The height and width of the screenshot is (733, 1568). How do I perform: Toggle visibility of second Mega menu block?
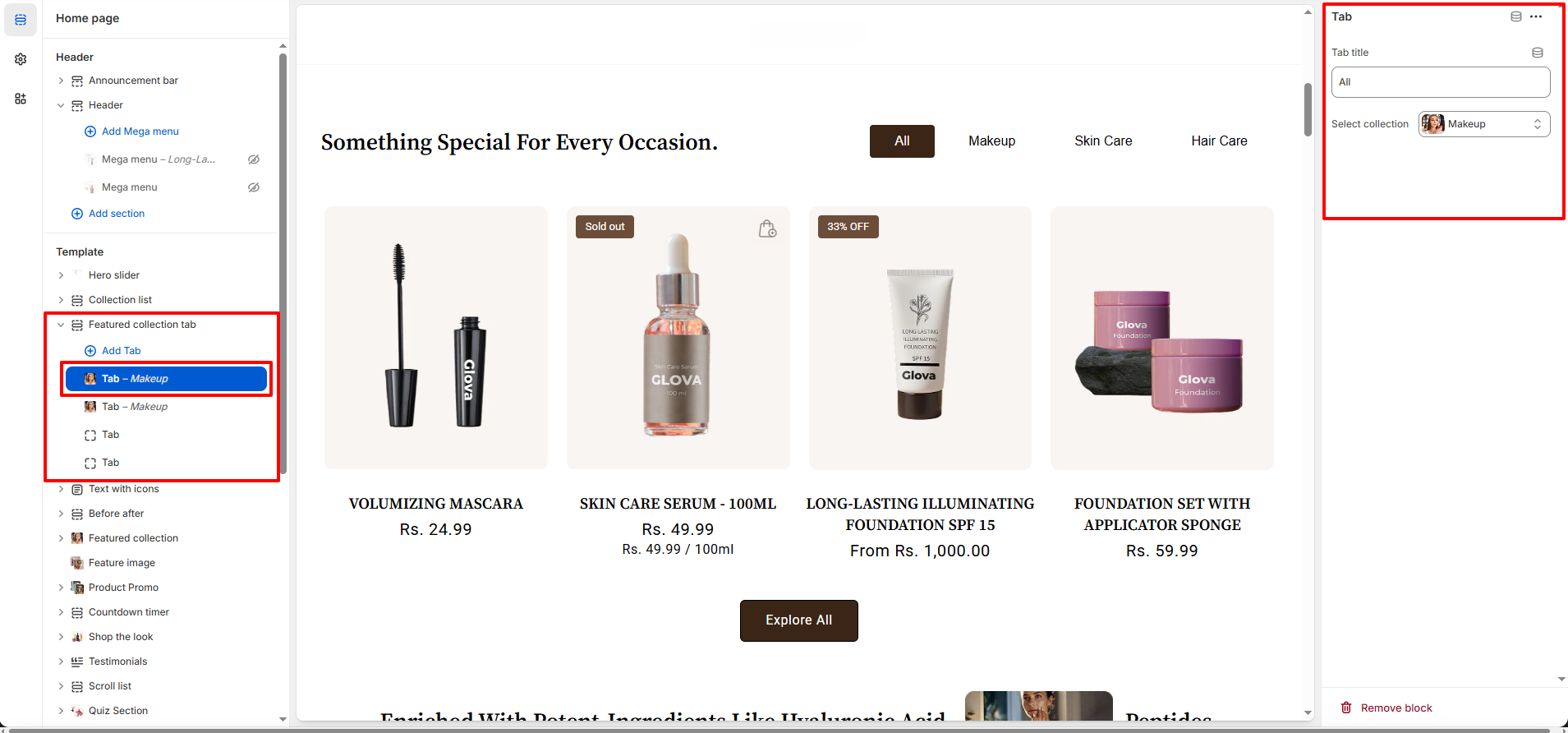point(254,187)
